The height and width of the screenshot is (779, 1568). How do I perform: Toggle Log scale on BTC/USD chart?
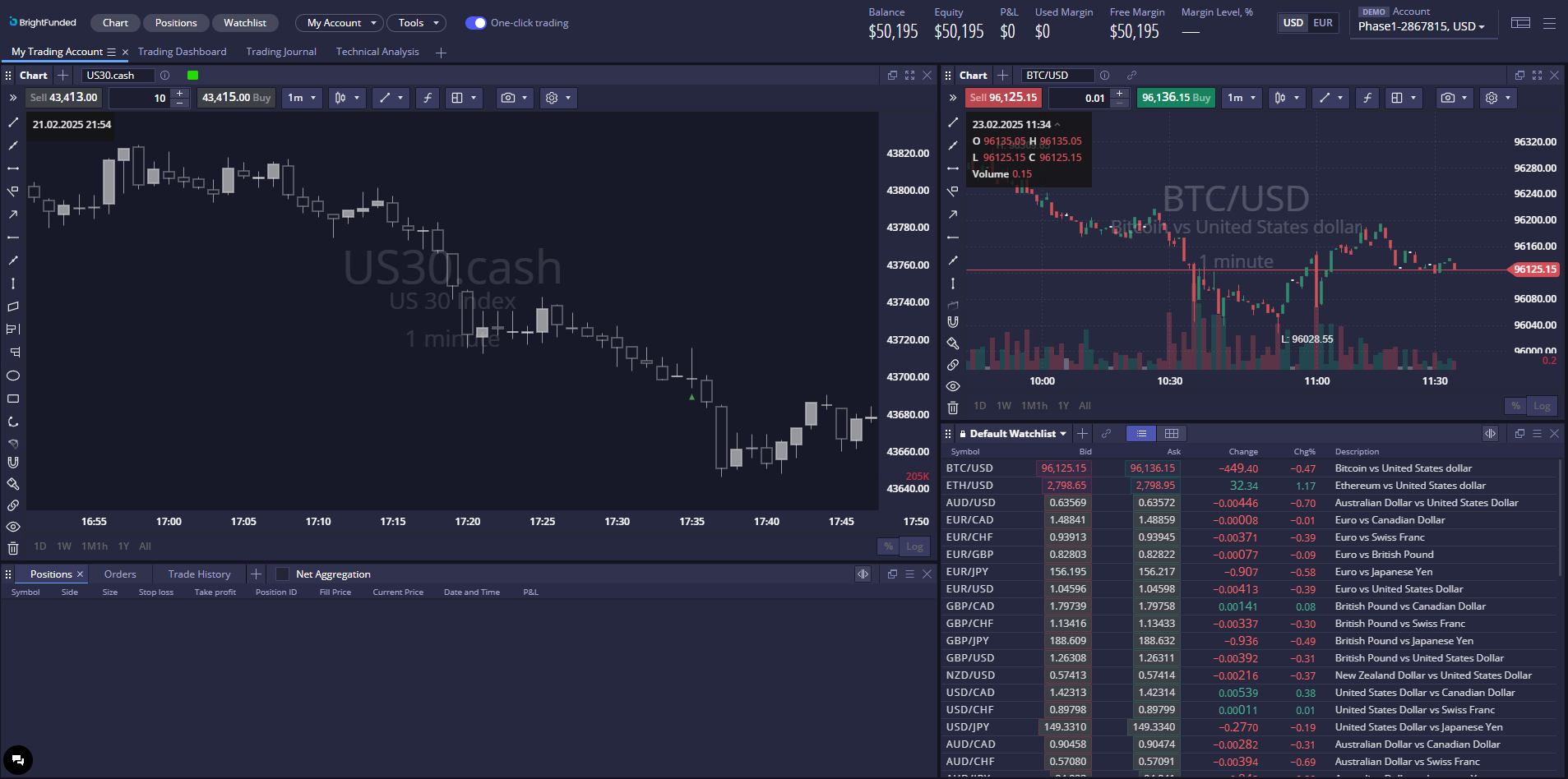pyautogui.click(x=1542, y=406)
